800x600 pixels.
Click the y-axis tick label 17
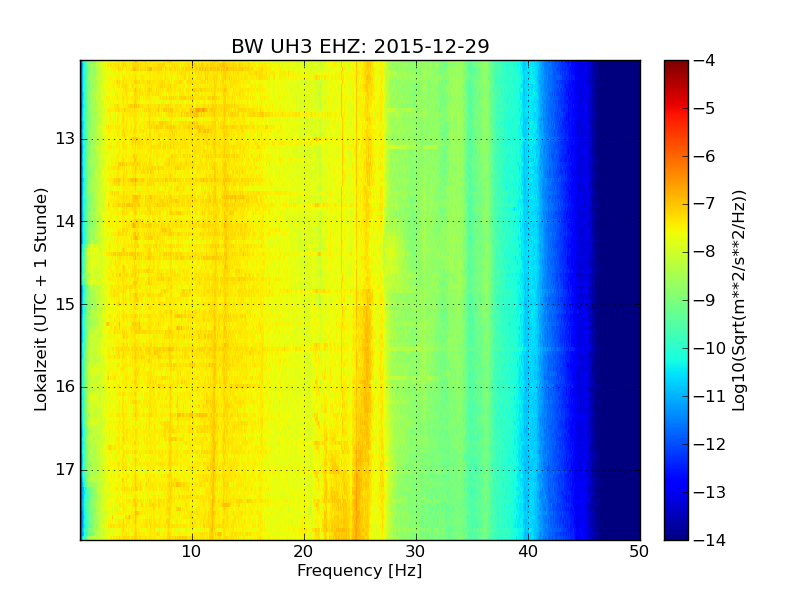(x=65, y=469)
